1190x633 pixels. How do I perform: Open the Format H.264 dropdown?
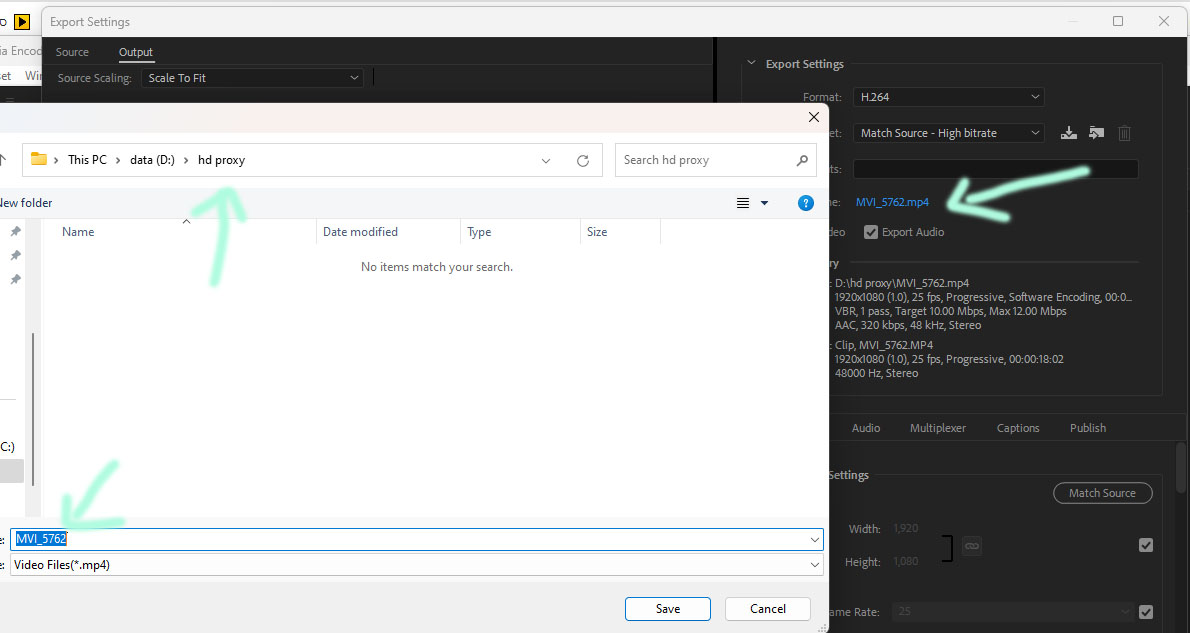coord(949,97)
